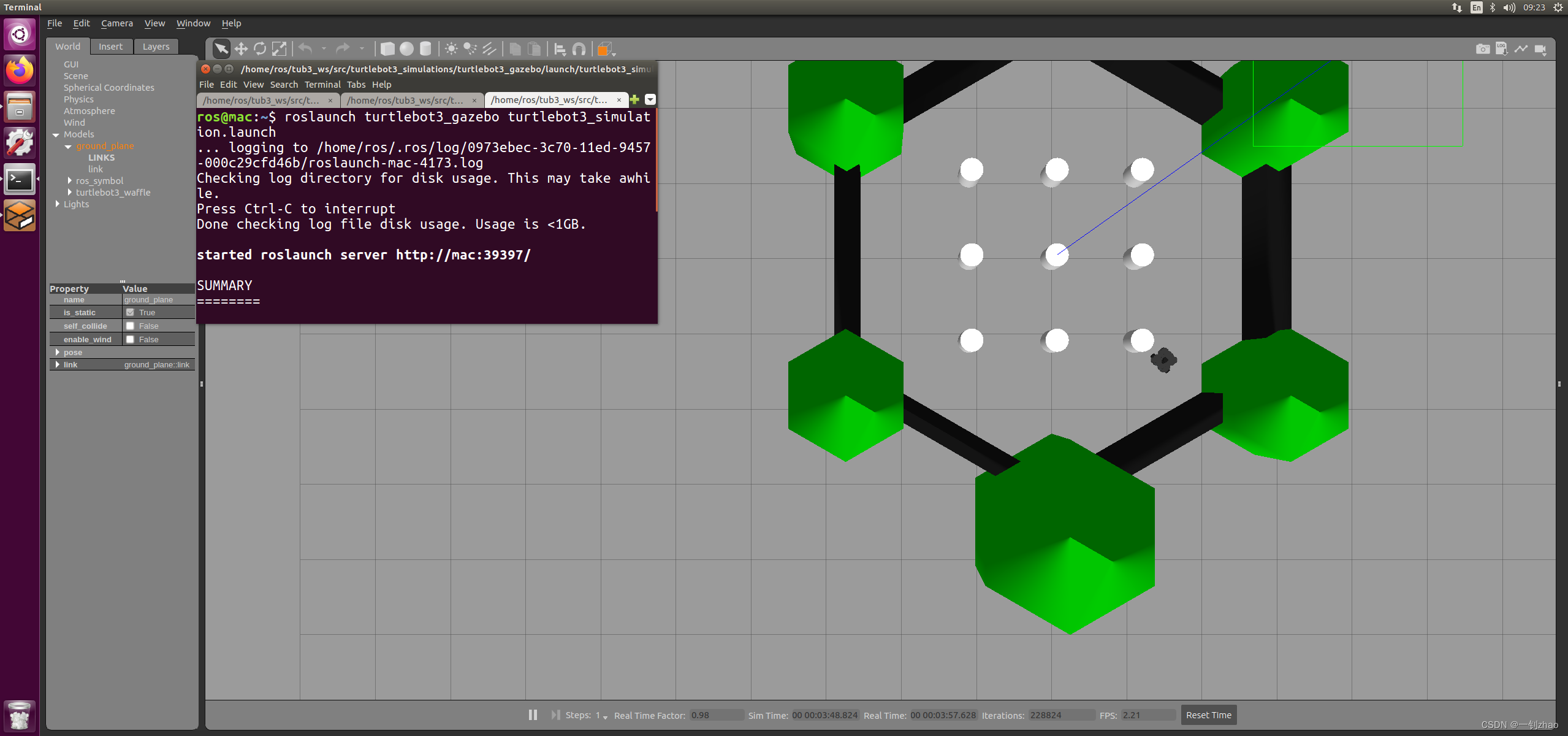Expand the turtlebot3_waffle model
The width and height of the screenshot is (1568, 736).
pyautogui.click(x=70, y=193)
